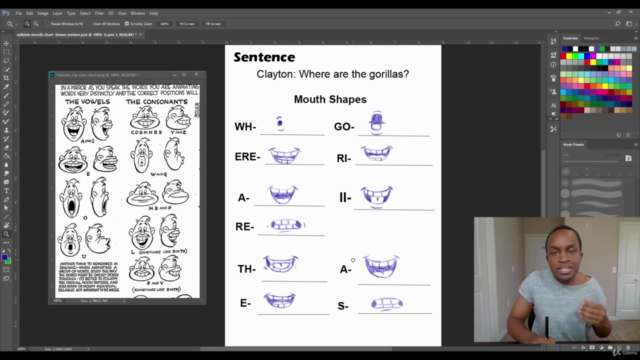Open the Info panel icon
Image resolution: width=640 pixels, height=360 pixels.
[x=553, y=64]
